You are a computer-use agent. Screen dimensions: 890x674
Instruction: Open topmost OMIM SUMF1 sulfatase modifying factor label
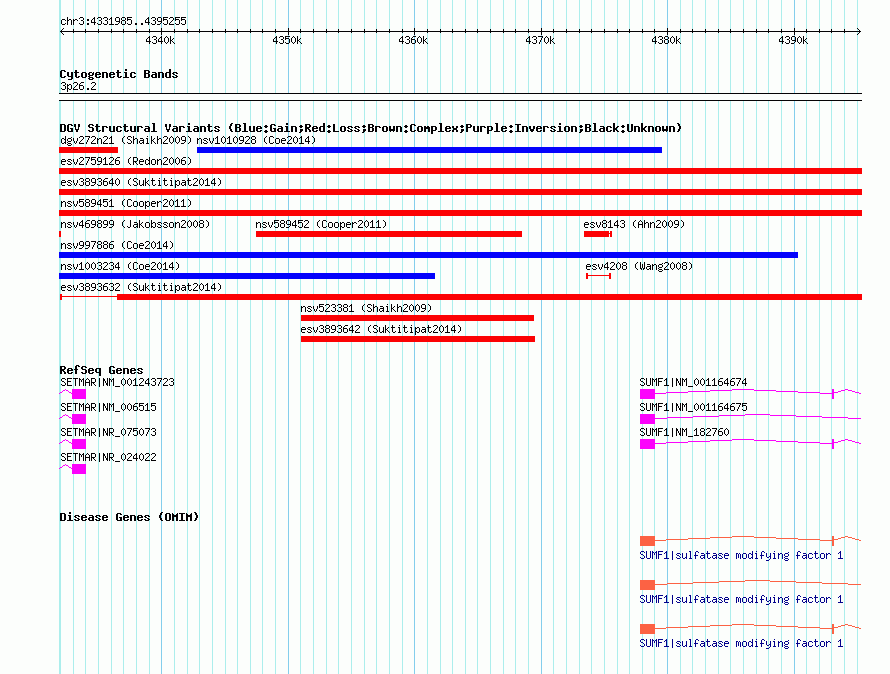[x=741, y=555]
